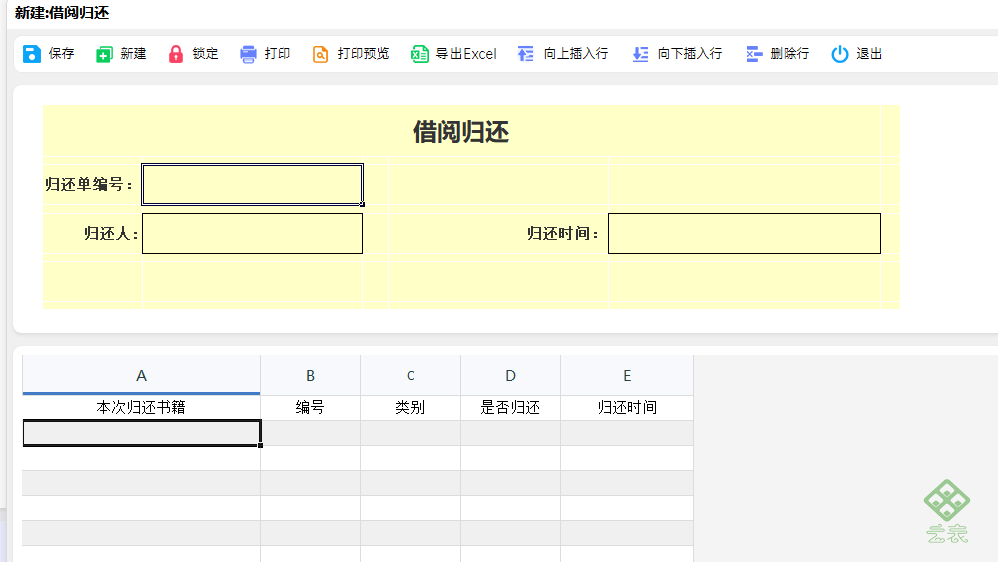Click the 本次归还书籍 header cell

pos(141,407)
